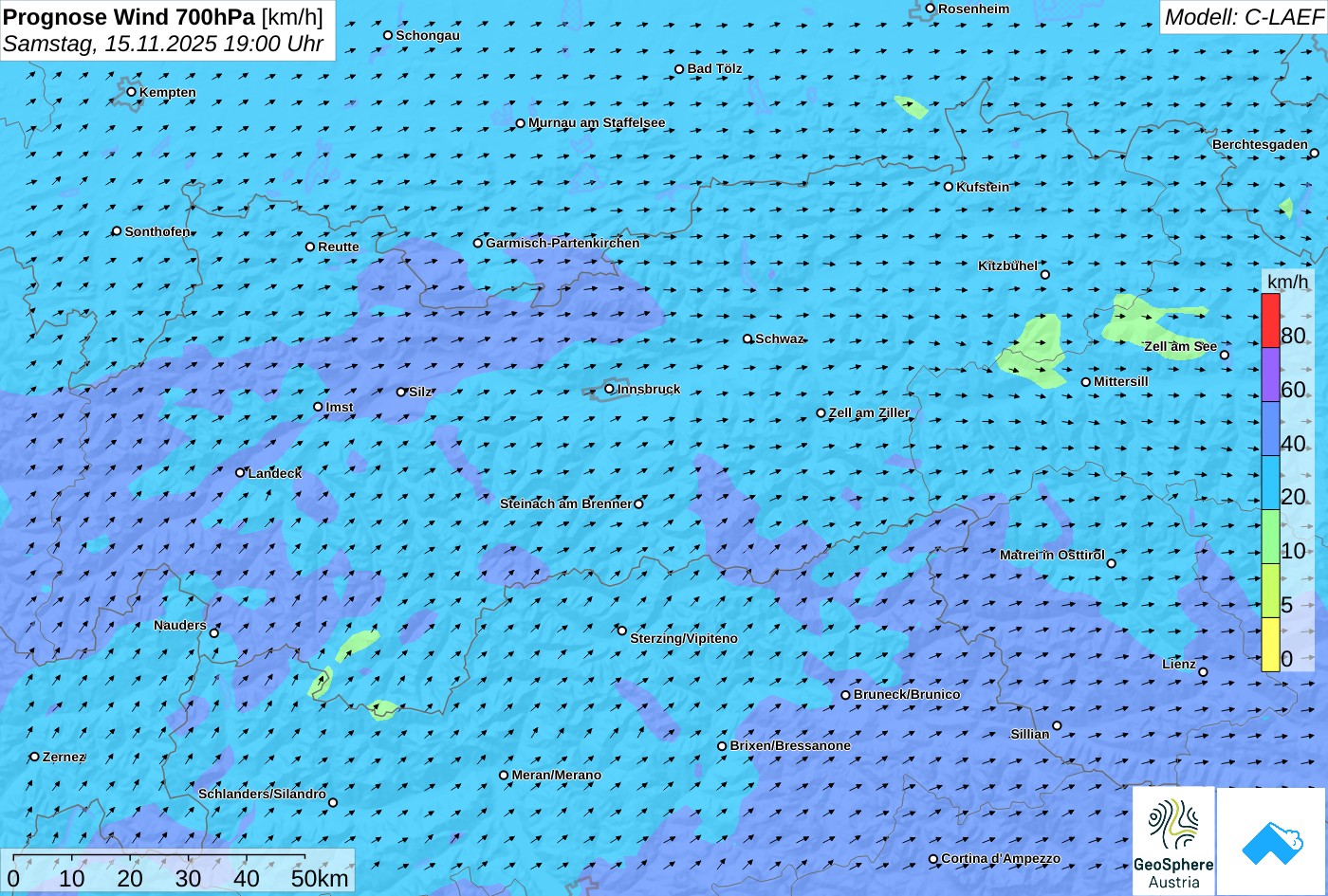
Task: Click the blue 40 km/h legend swatch
Action: click(x=1270, y=429)
